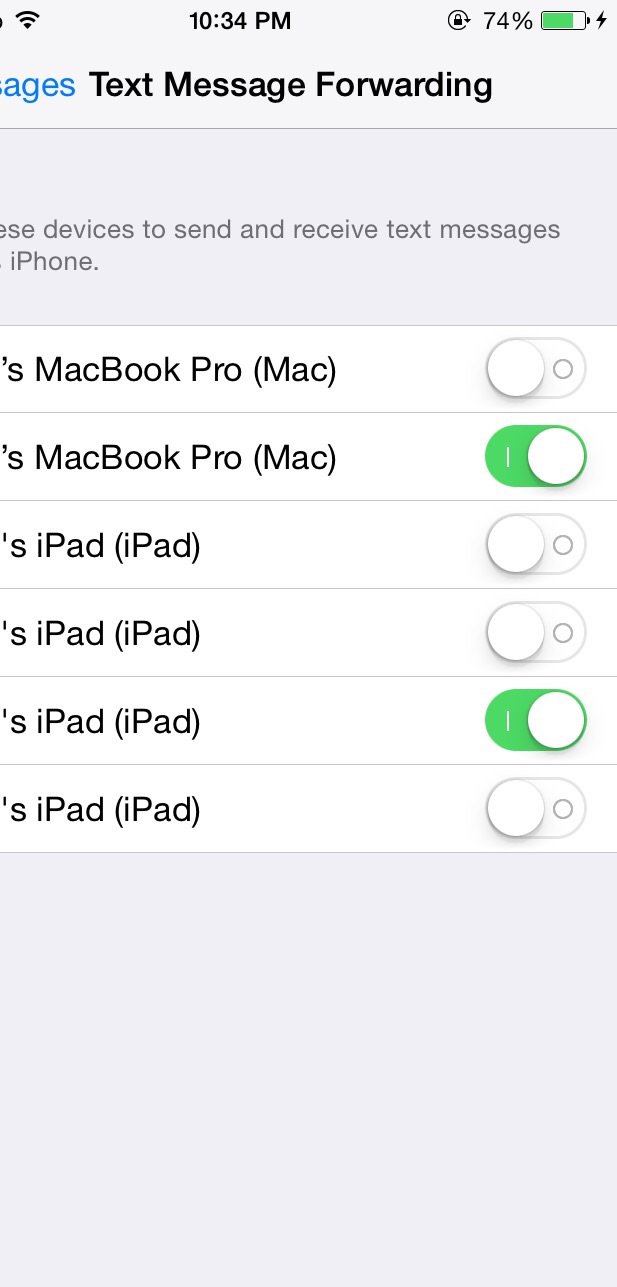Go back to the Messages settings

click(x=37, y=85)
